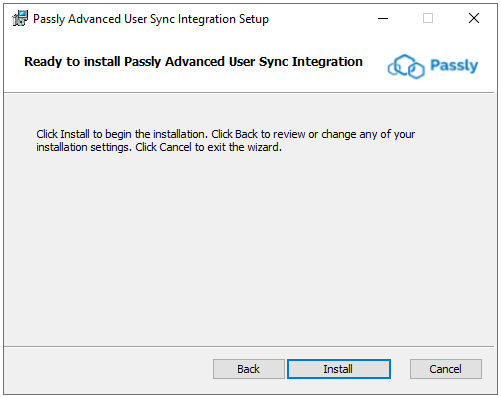Click the 'Ready to install Passly Advanced User Sync Integration' heading
The width and height of the screenshot is (501, 397).
coord(193,62)
